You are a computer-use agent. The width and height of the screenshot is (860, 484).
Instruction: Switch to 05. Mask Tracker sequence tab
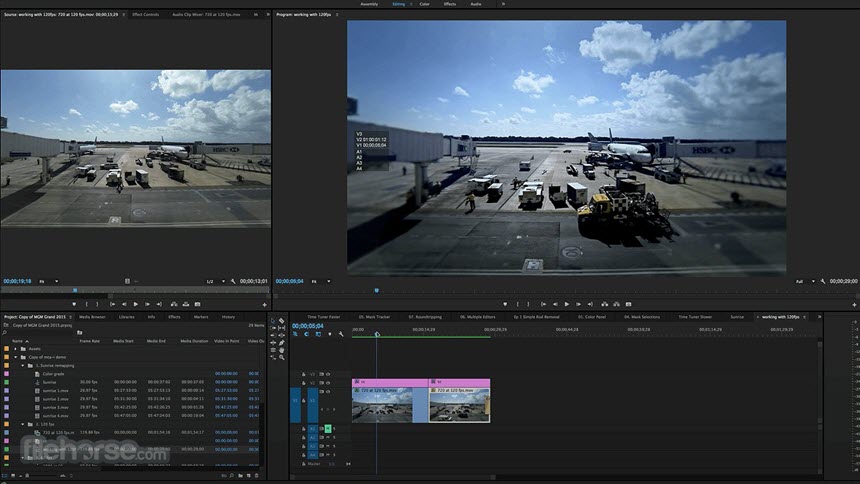click(375, 317)
